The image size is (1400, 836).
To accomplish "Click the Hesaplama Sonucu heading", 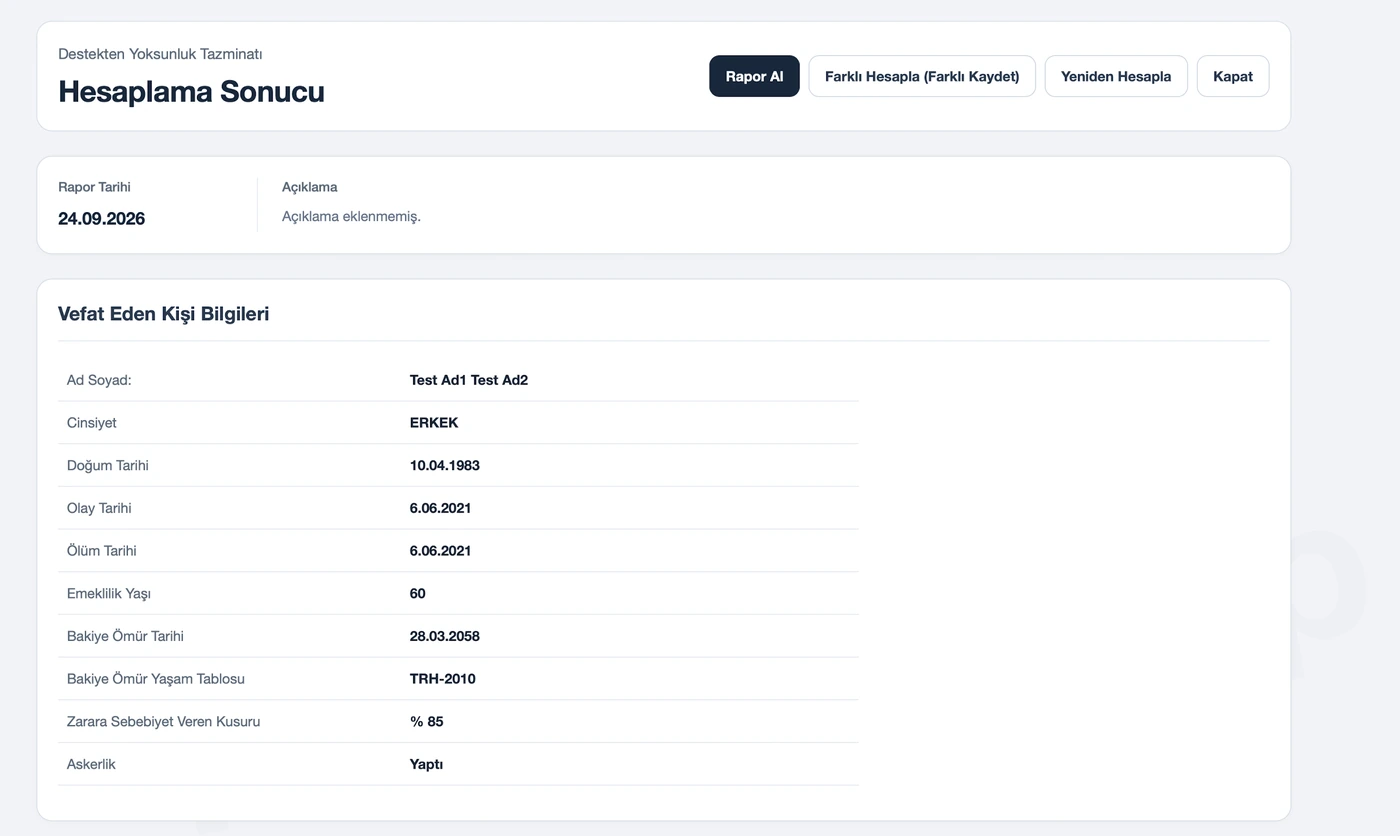I will click(191, 91).
